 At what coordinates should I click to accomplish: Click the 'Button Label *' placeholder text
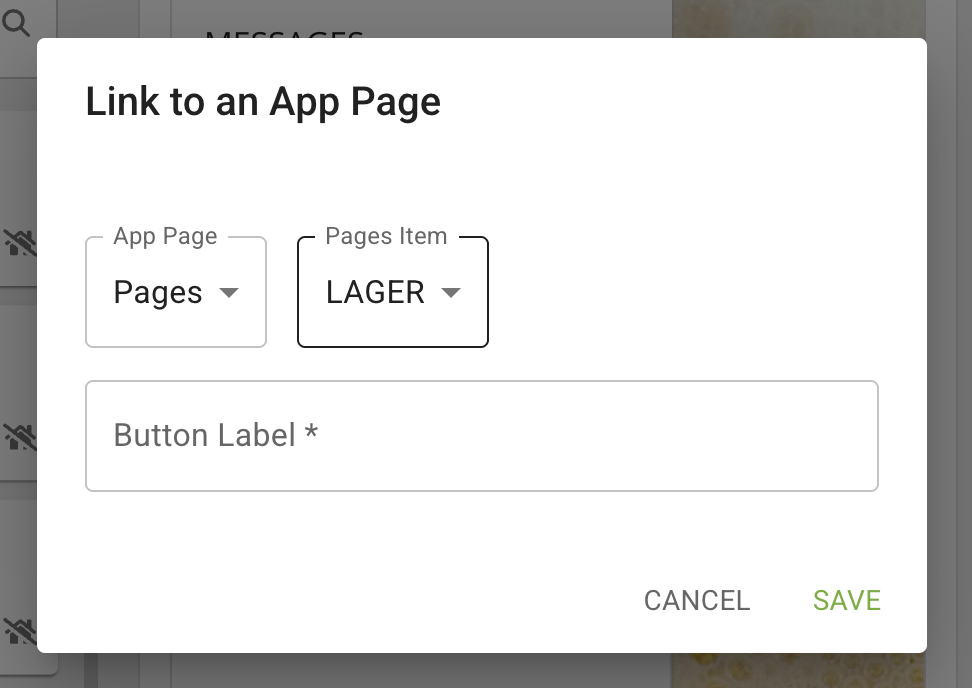pos(215,436)
